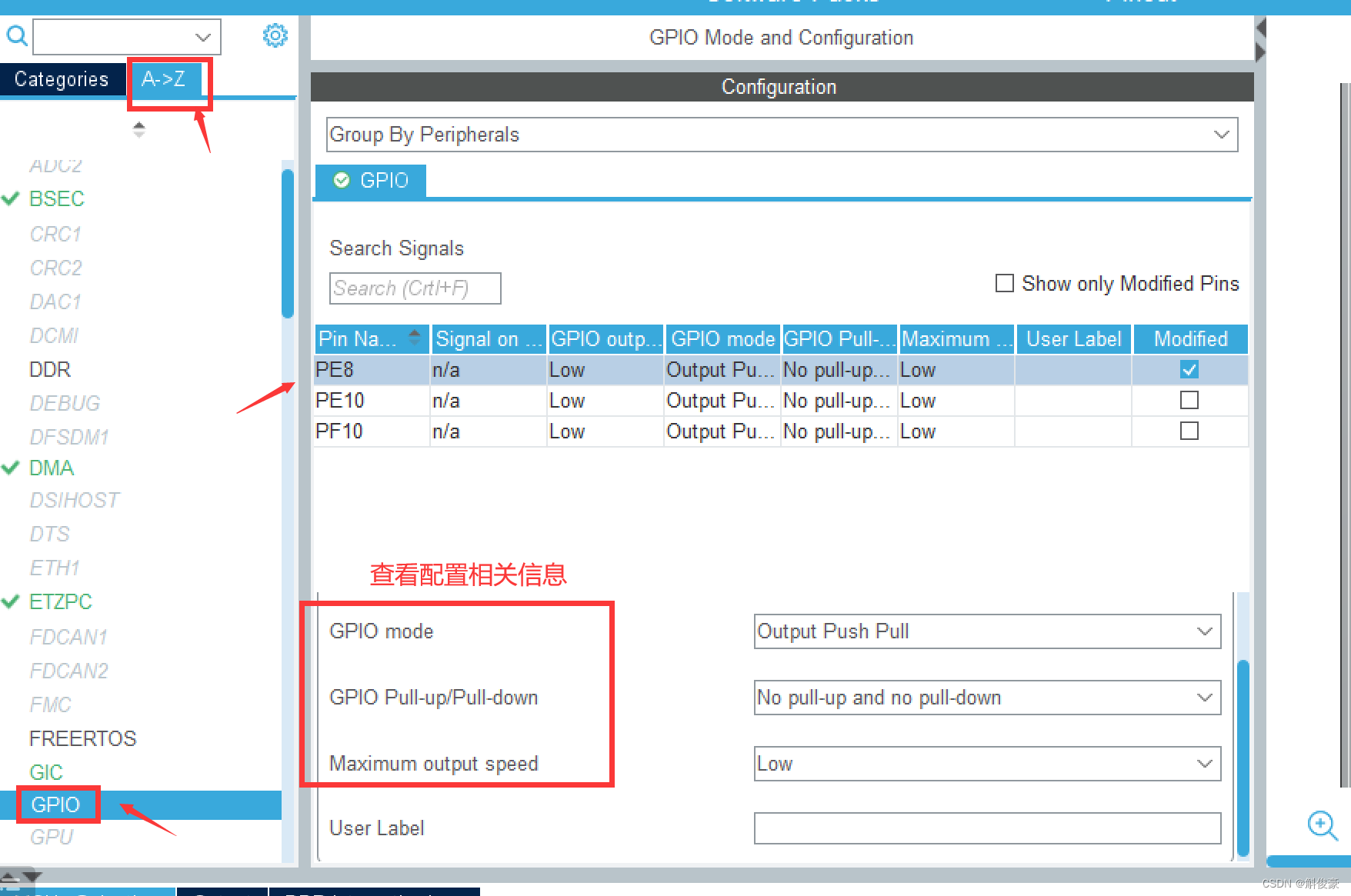This screenshot has width=1351, height=896.
Task: Click the collapse arrow at bottom left
Action: 19,878
